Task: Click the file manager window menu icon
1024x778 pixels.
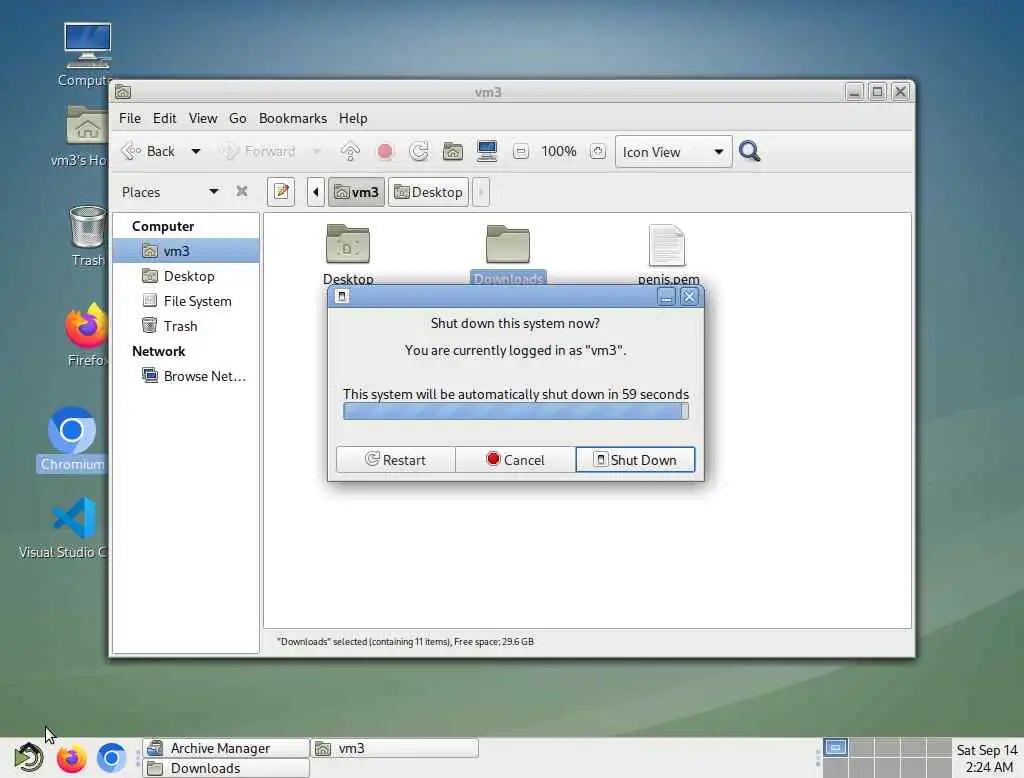Action: [123, 92]
